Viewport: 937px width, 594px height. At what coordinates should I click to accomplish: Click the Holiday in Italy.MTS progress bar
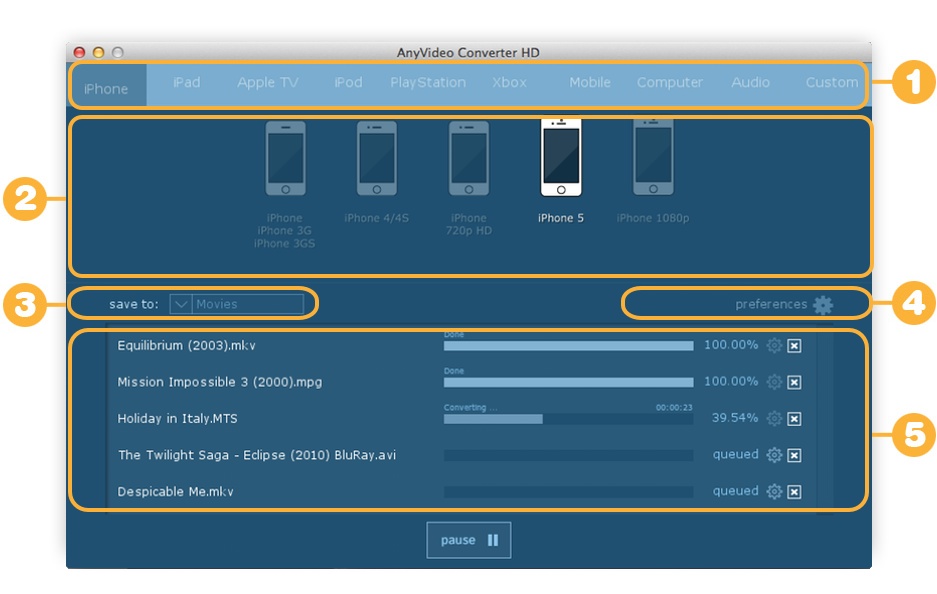pyautogui.click(x=567, y=420)
